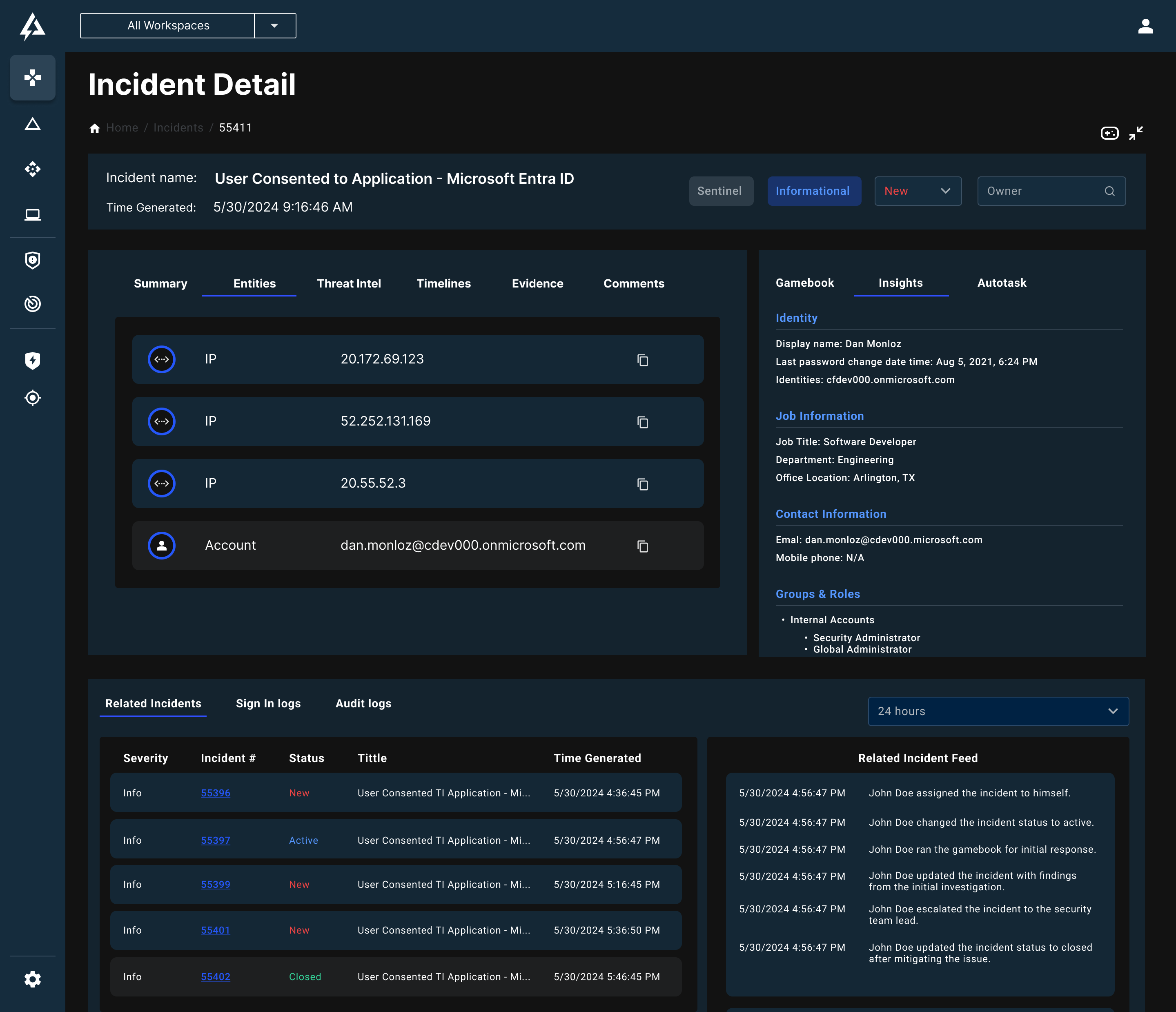This screenshot has width=1176, height=1012.
Task: Click the radar scan sidebar icon
Action: (32, 304)
